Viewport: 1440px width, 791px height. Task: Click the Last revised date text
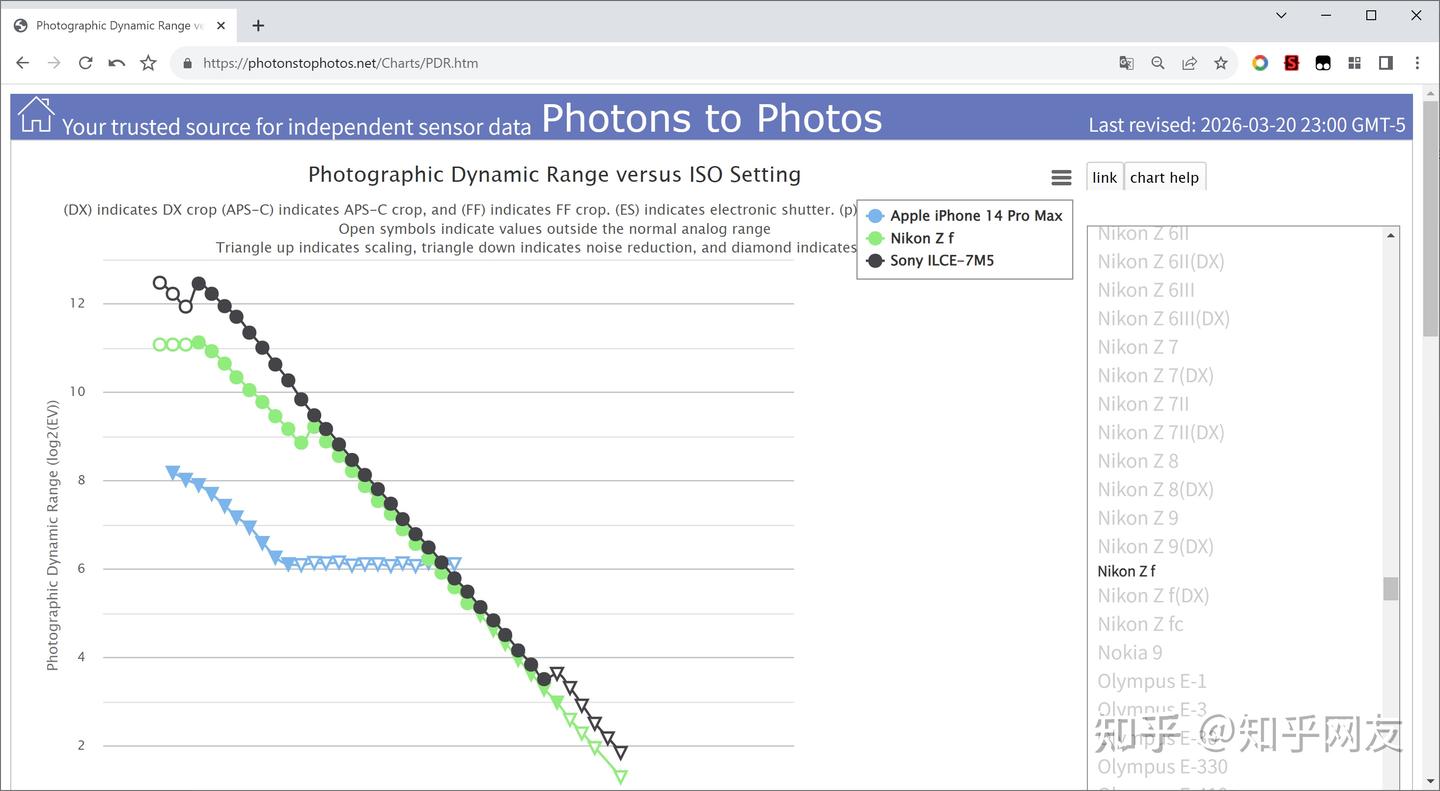coord(1247,125)
